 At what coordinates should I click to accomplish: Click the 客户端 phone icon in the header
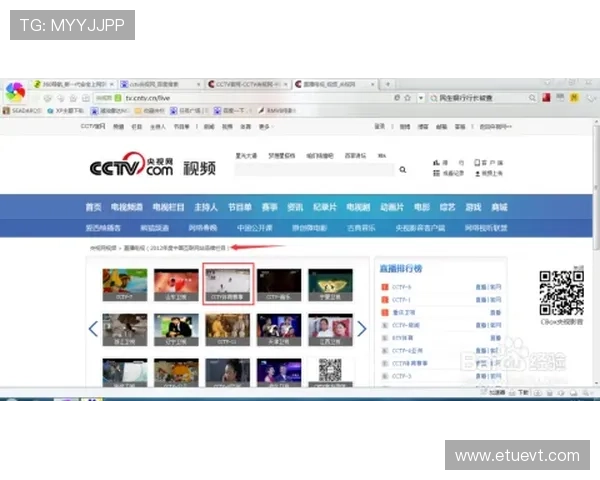coord(477,163)
